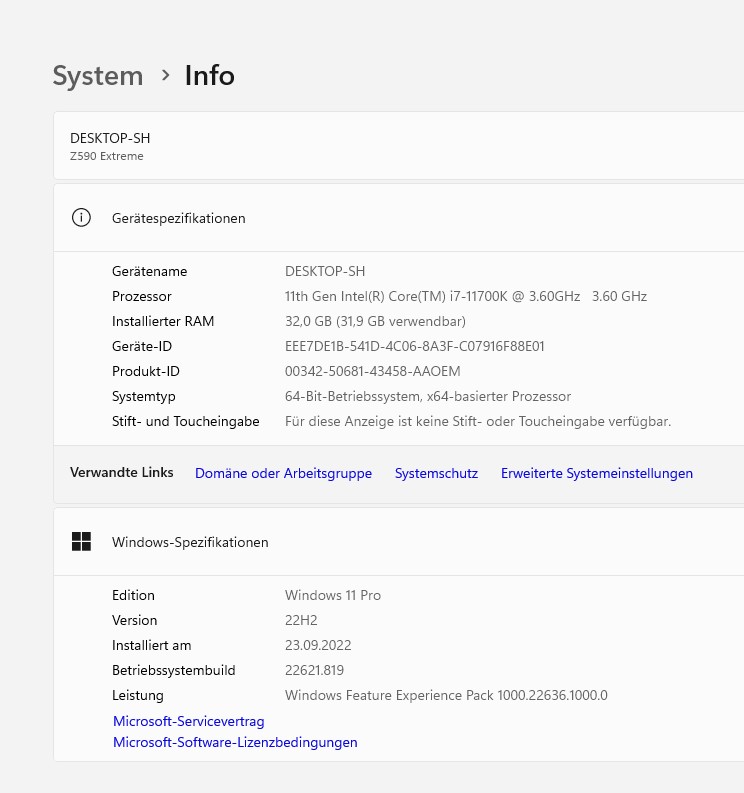Click the Geräte-ID value text
The image size is (744, 793).
tap(414, 346)
